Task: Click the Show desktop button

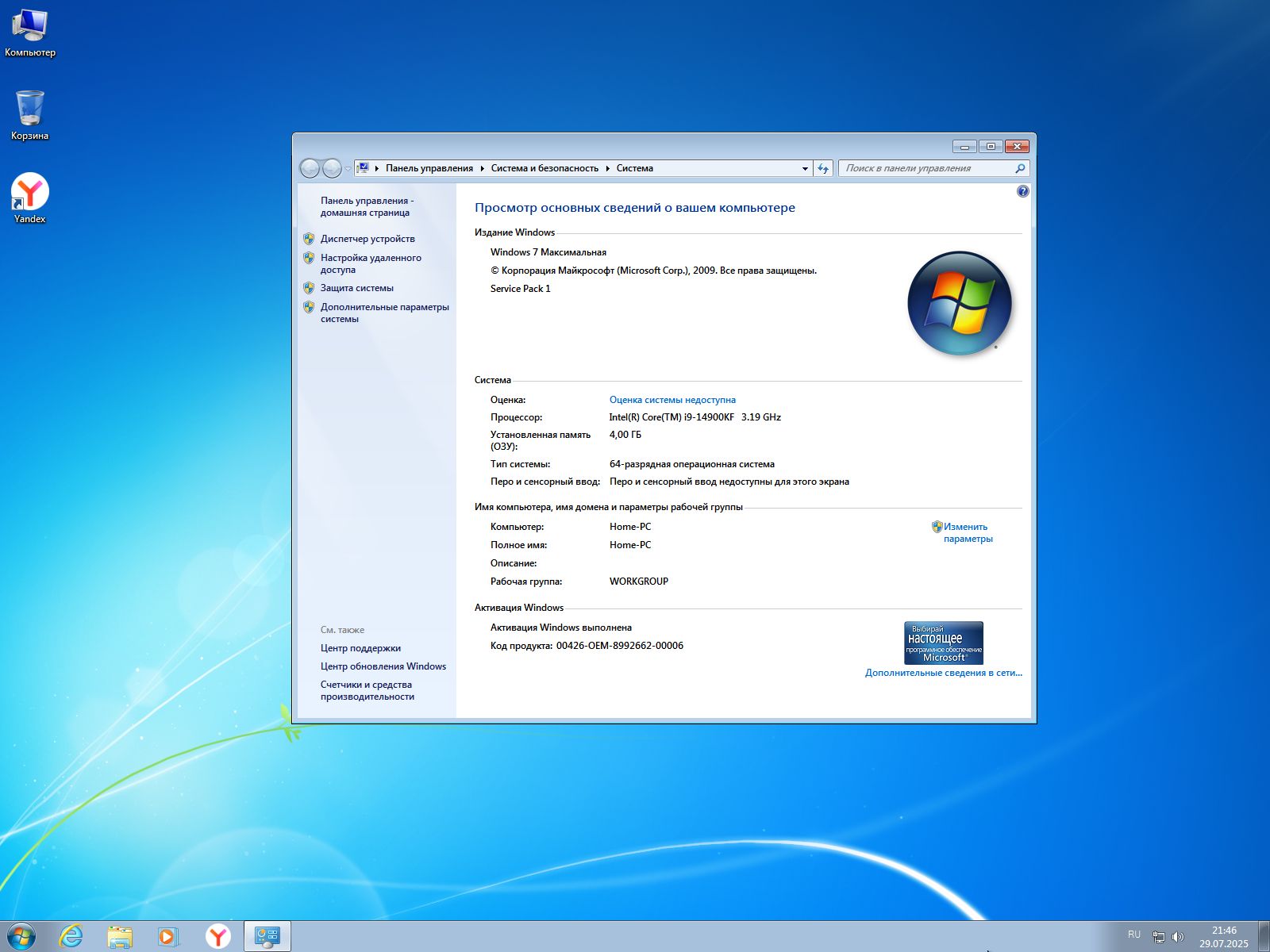Action: pyautogui.click(x=1264, y=937)
